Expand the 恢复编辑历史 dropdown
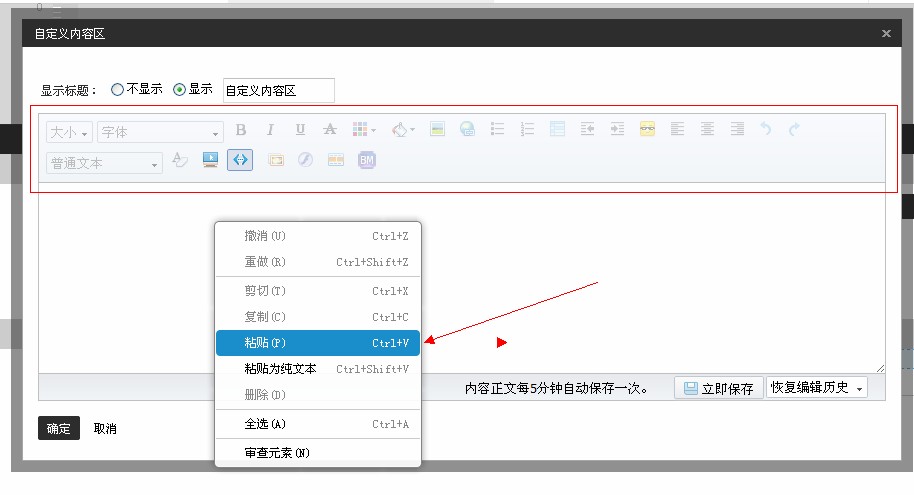The height and width of the screenshot is (495, 914). (x=817, y=388)
